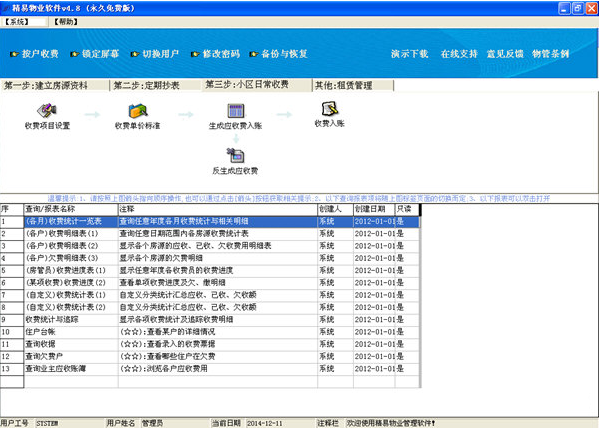
Task: Open 备份与恢复 in the toolbar
Action: [x=279, y=54]
